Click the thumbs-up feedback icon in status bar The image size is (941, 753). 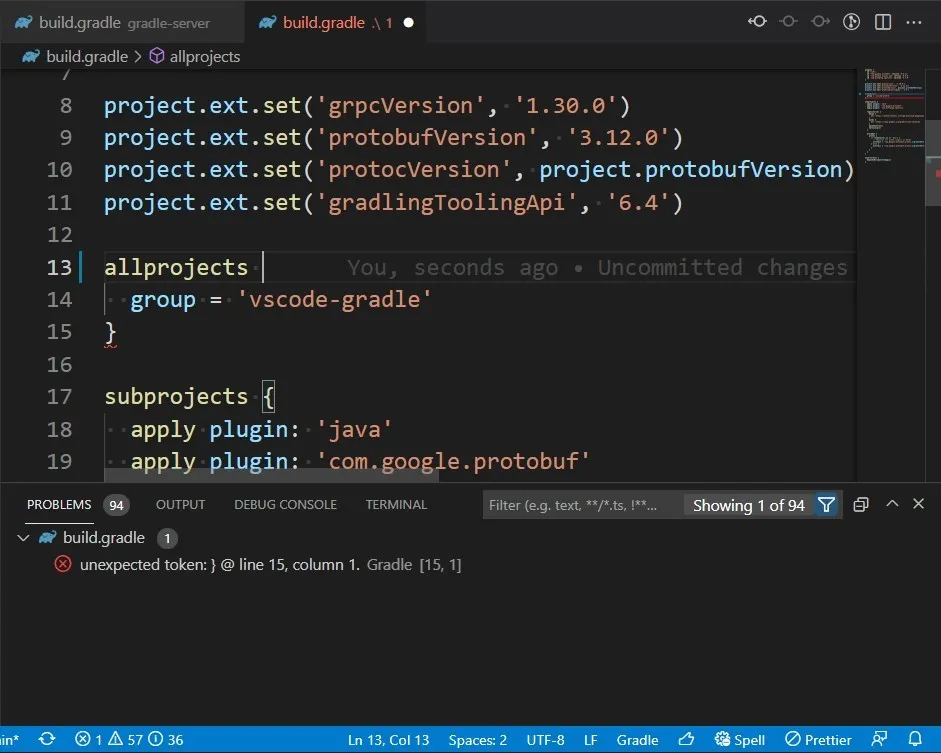pyautogui.click(x=687, y=739)
